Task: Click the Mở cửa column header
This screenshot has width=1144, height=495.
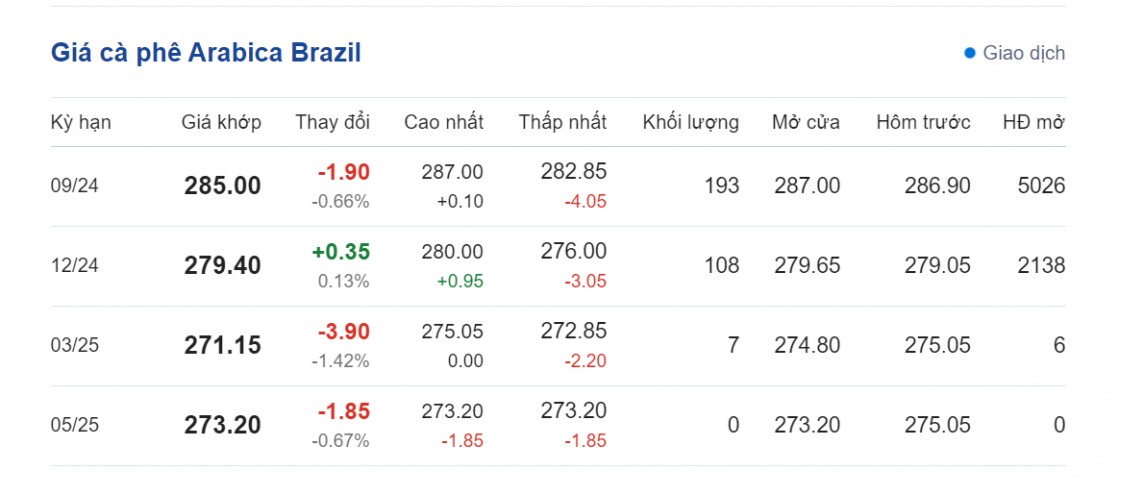Action: tap(805, 123)
